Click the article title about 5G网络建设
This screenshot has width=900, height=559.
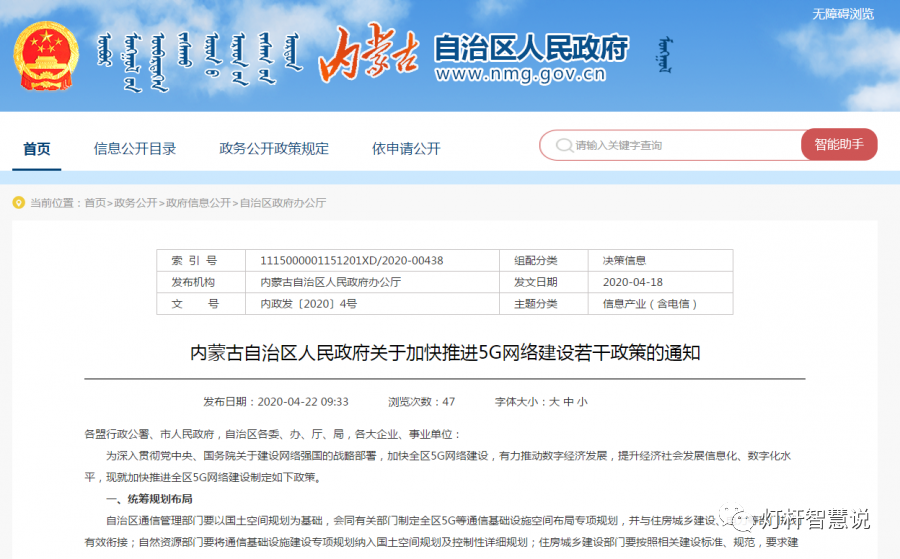click(445, 352)
